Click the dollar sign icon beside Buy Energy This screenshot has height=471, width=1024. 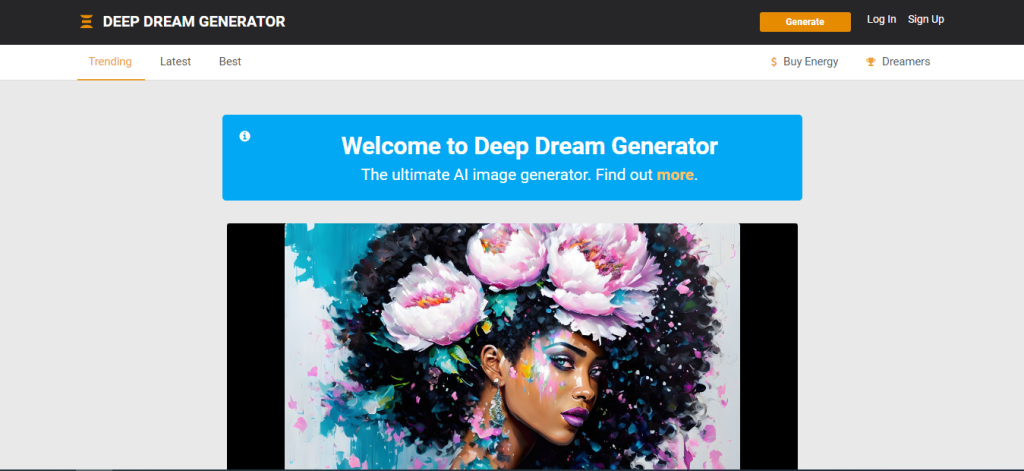pyautogui.click(x=774, y=62)
